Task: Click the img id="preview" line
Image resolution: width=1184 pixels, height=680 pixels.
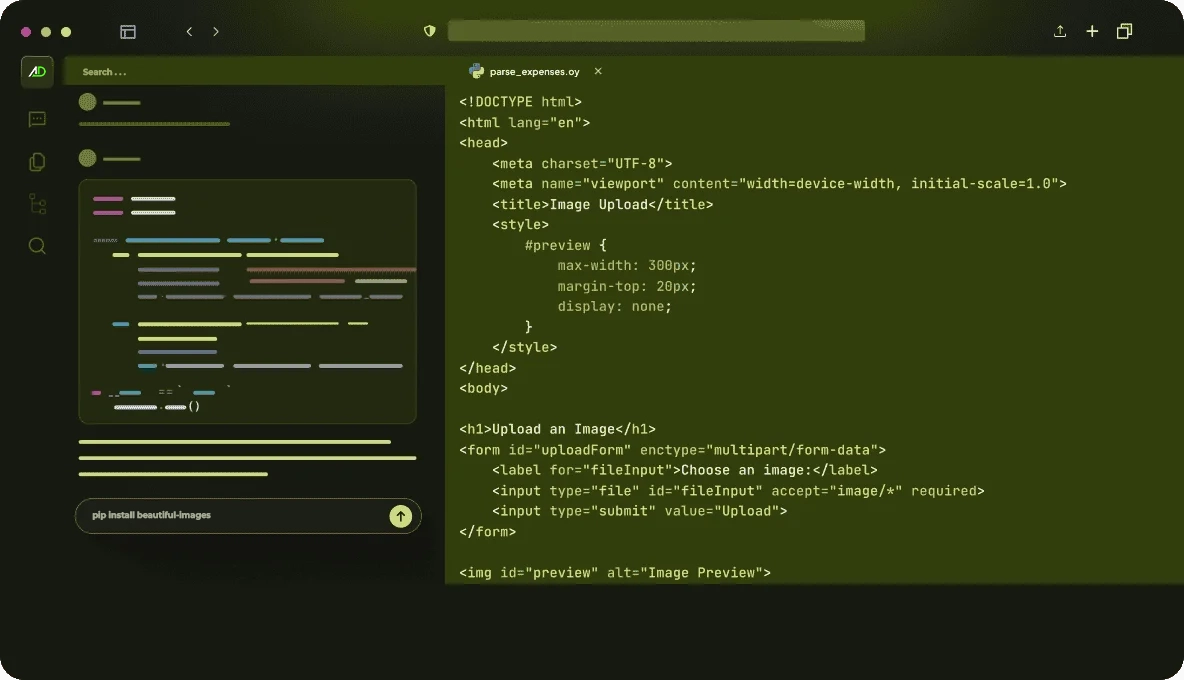Action: coord(615,573)
